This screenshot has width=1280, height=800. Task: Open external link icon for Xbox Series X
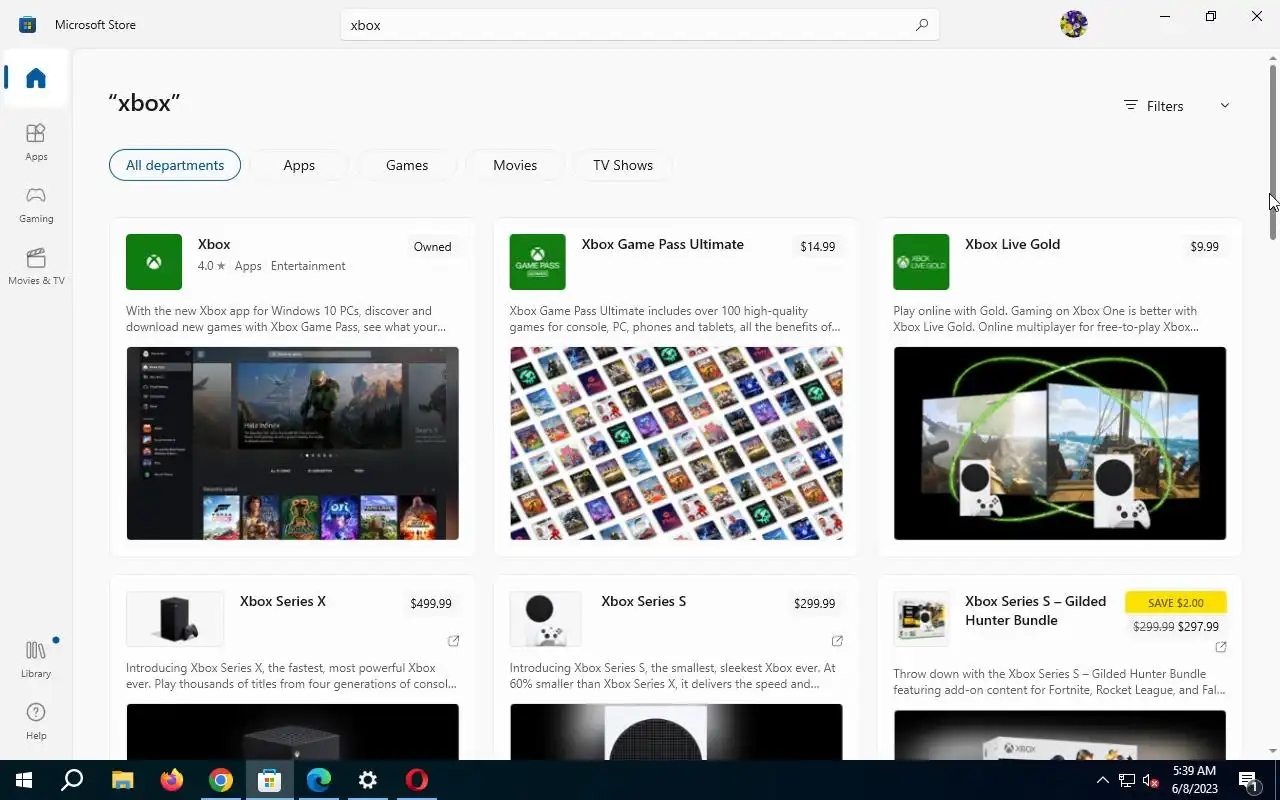(453, 641)
